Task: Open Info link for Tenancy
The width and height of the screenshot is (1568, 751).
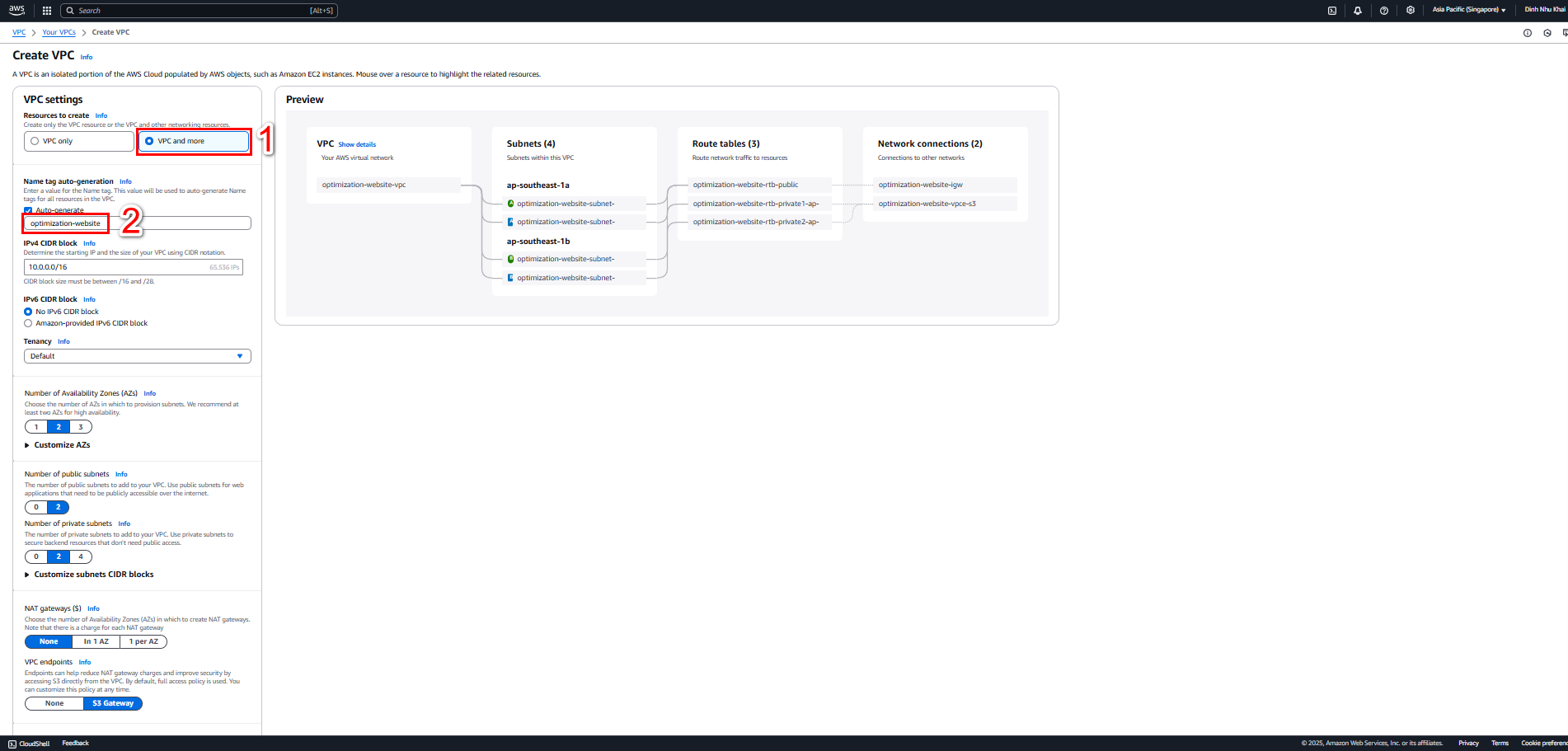Action: (x=63, y=341)
